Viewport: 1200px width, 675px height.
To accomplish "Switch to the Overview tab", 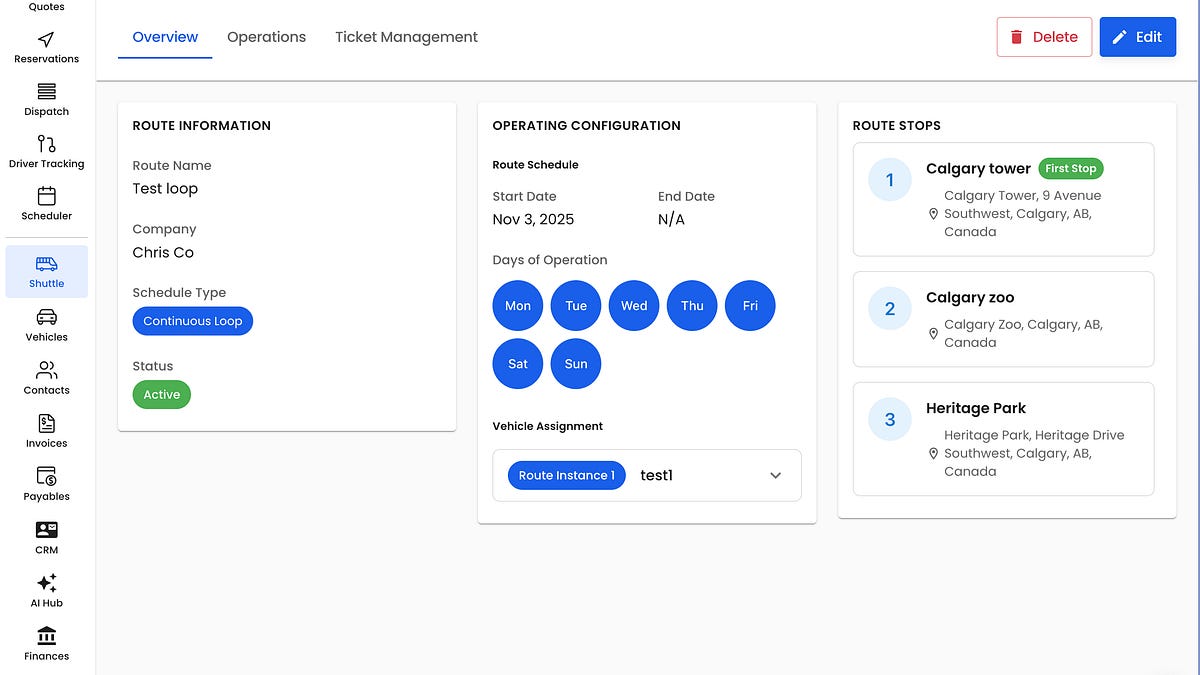I will pyautogui.click(x=165, y=37).
